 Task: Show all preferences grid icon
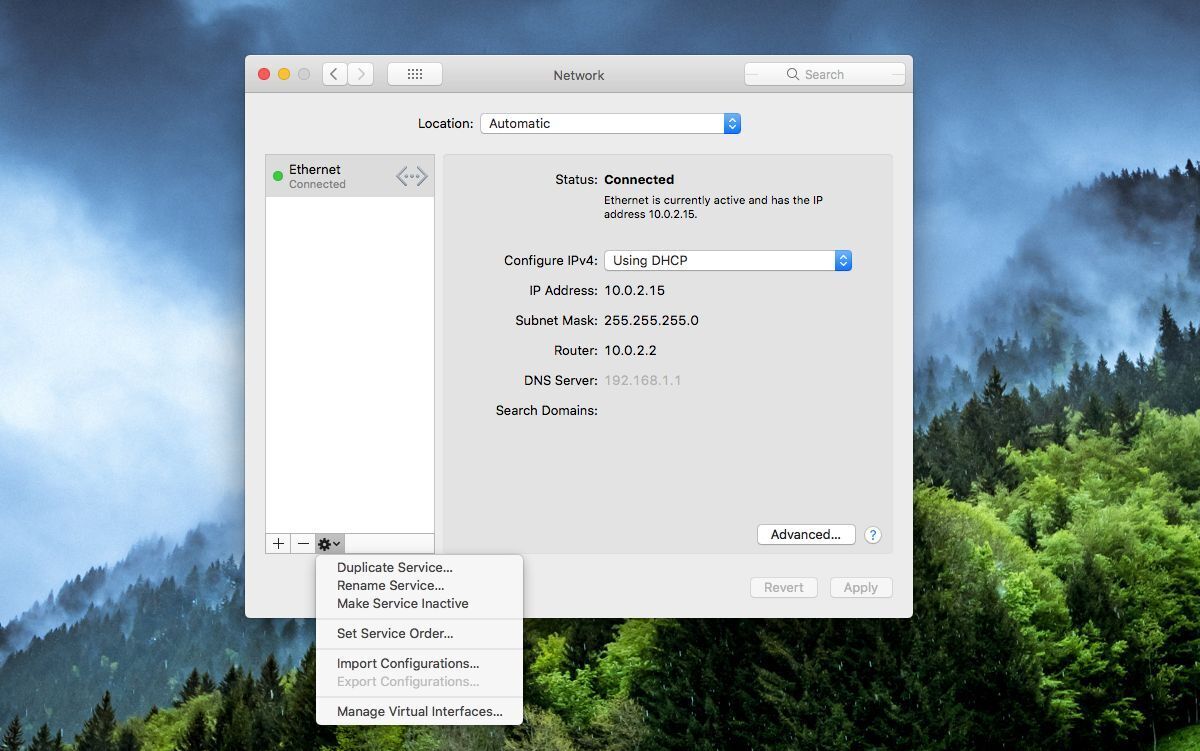pos(415,74)
